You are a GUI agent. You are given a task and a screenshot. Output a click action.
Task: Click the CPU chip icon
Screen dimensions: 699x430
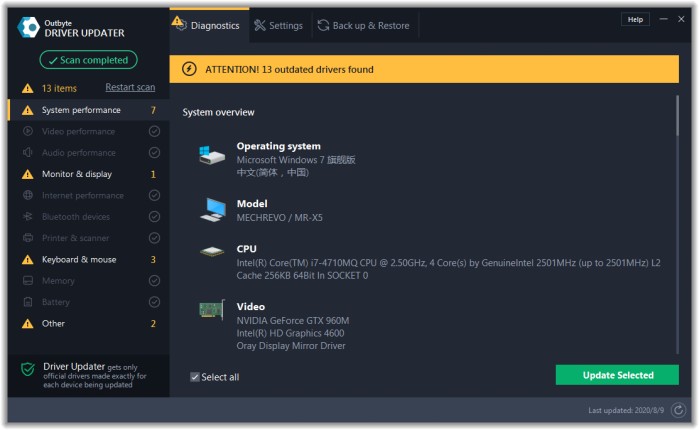point(212,252)
